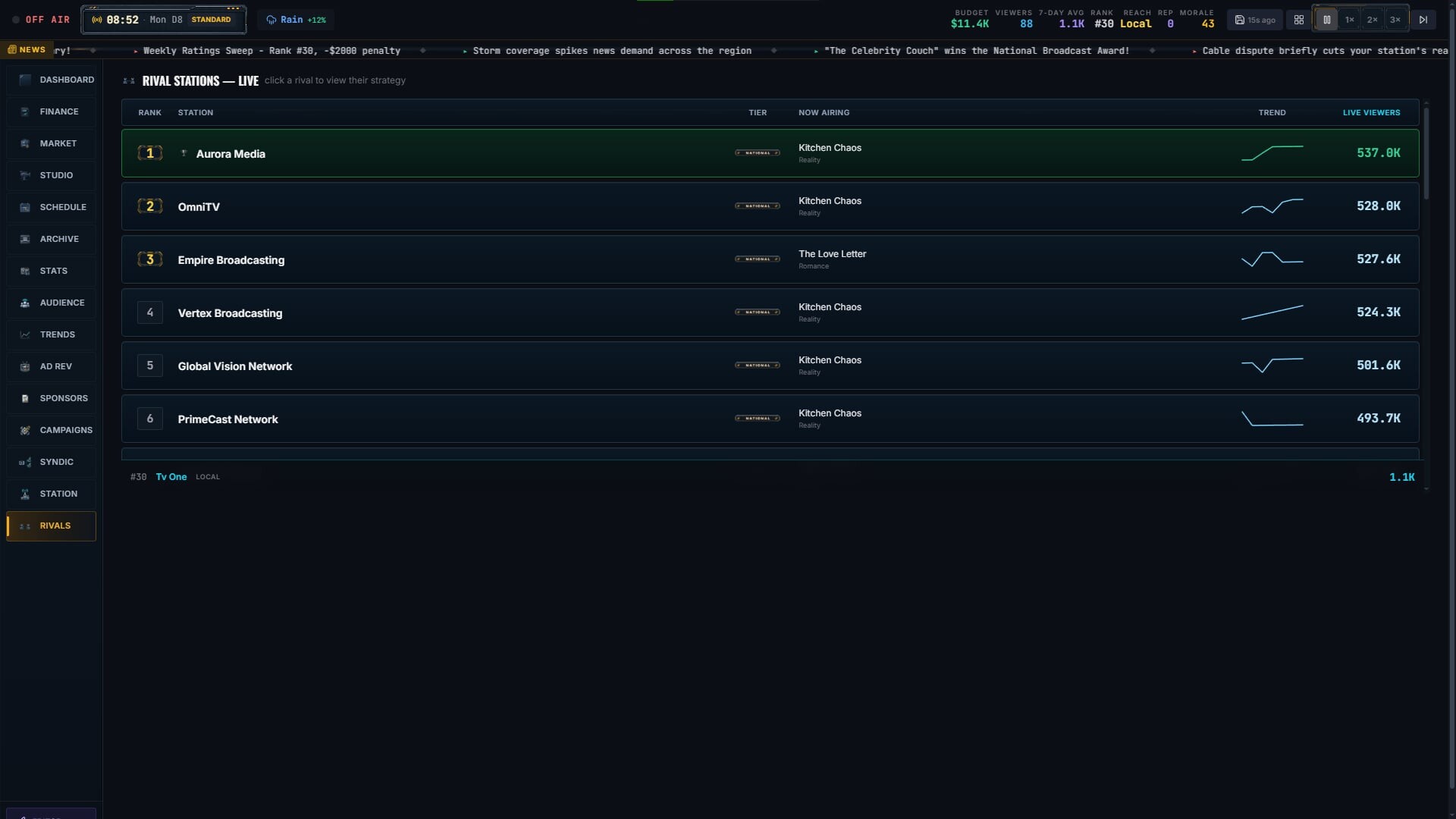
Task: Switch to the Audience tab
Action: click(x=52, y=303)
